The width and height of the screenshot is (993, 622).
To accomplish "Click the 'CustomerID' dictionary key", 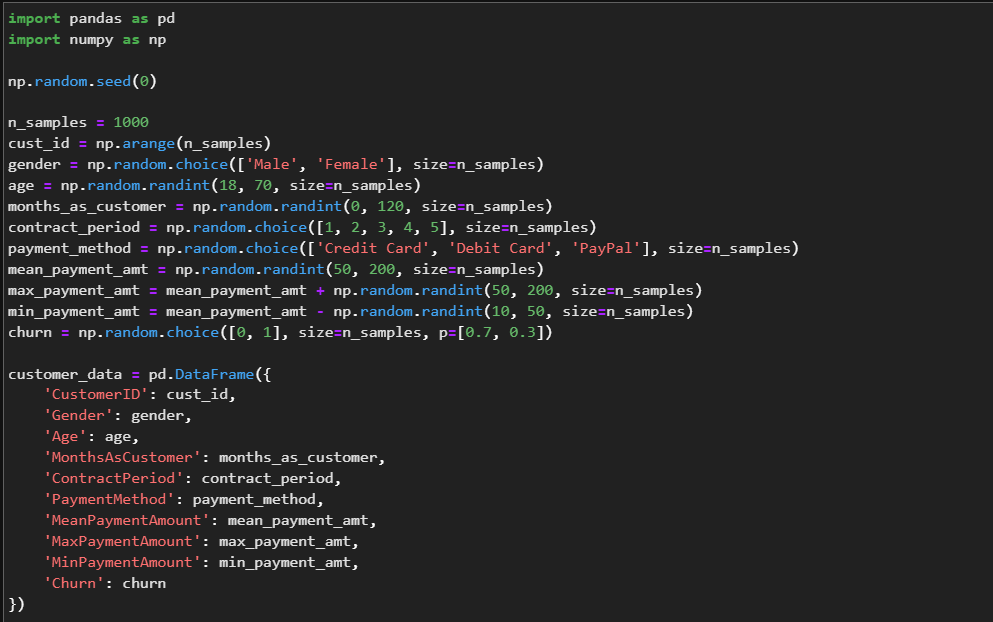I will [96, 395].
